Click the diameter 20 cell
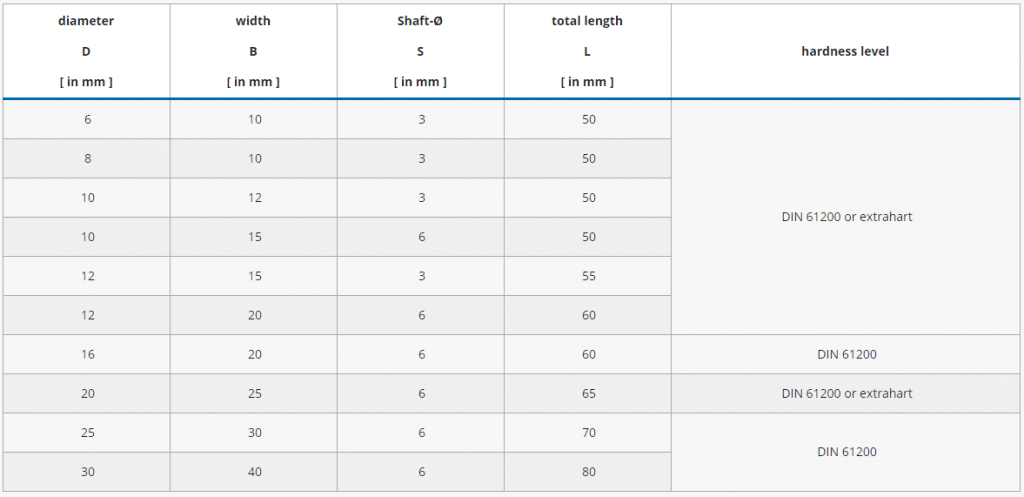This screenshot has height=497, width=1024. pos(88,393)
